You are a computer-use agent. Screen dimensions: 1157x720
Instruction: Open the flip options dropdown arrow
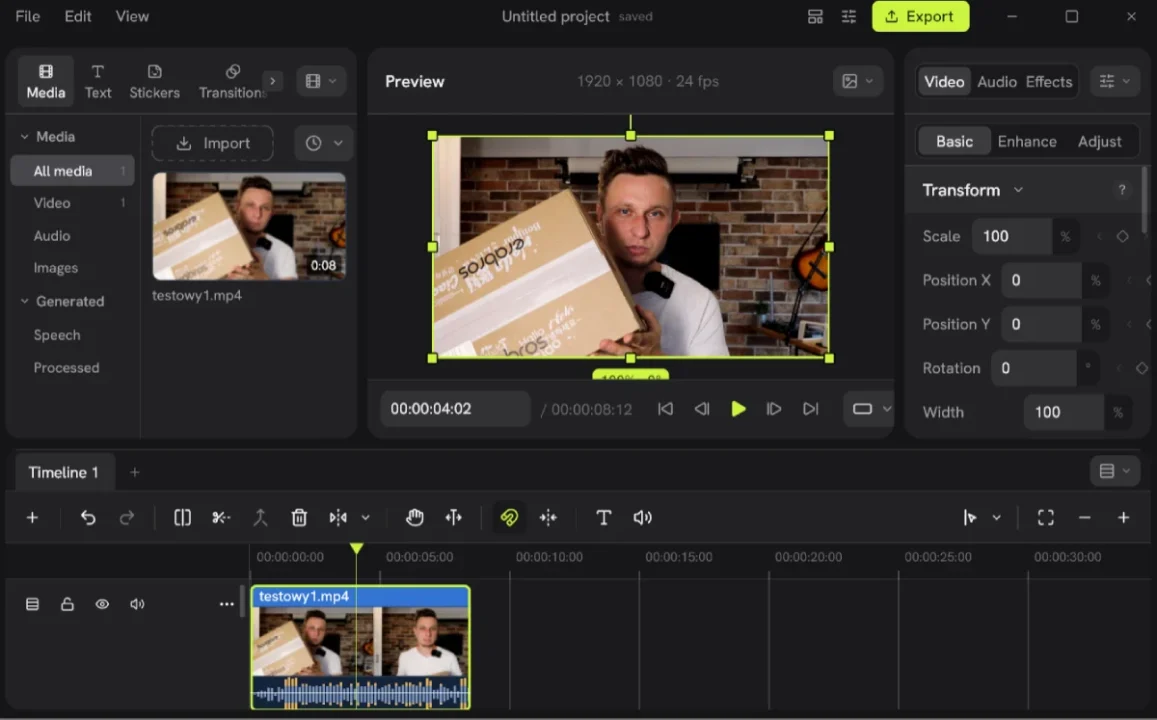pos(365,518)
